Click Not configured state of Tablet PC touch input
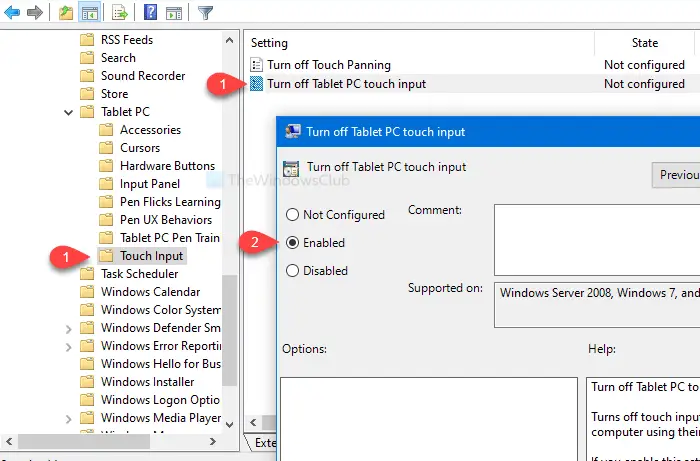700x461 pixels. [644, 83]
